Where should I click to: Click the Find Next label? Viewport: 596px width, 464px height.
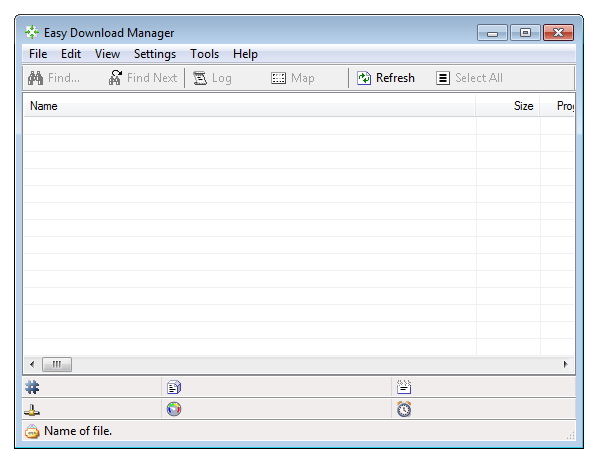pyautogui.click(x=152, y=78)
